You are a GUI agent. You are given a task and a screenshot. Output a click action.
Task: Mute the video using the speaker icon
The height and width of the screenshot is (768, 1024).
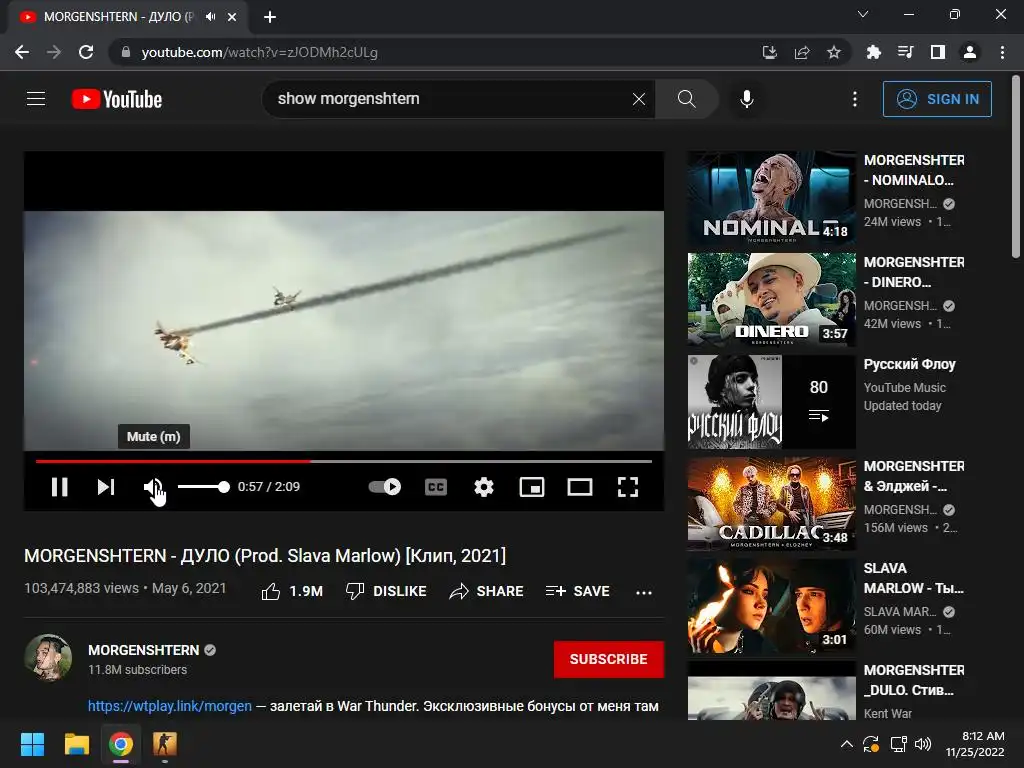(x=153, y=487)
